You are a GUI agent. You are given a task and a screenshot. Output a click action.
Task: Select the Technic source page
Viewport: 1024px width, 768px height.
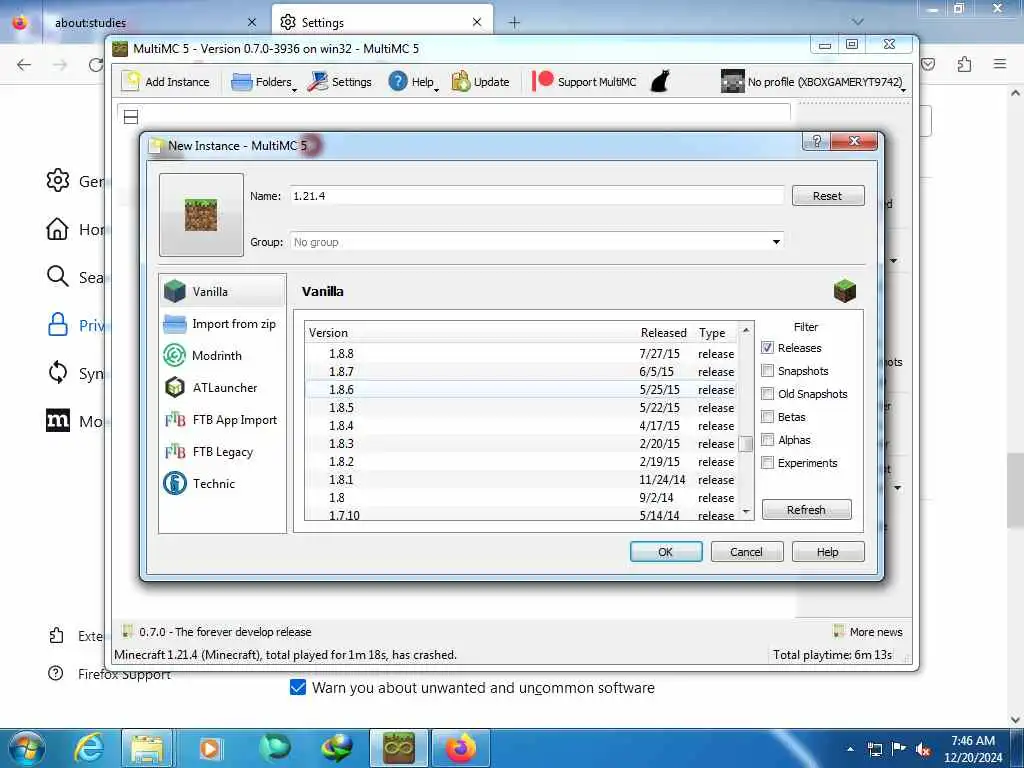[222, 483]
